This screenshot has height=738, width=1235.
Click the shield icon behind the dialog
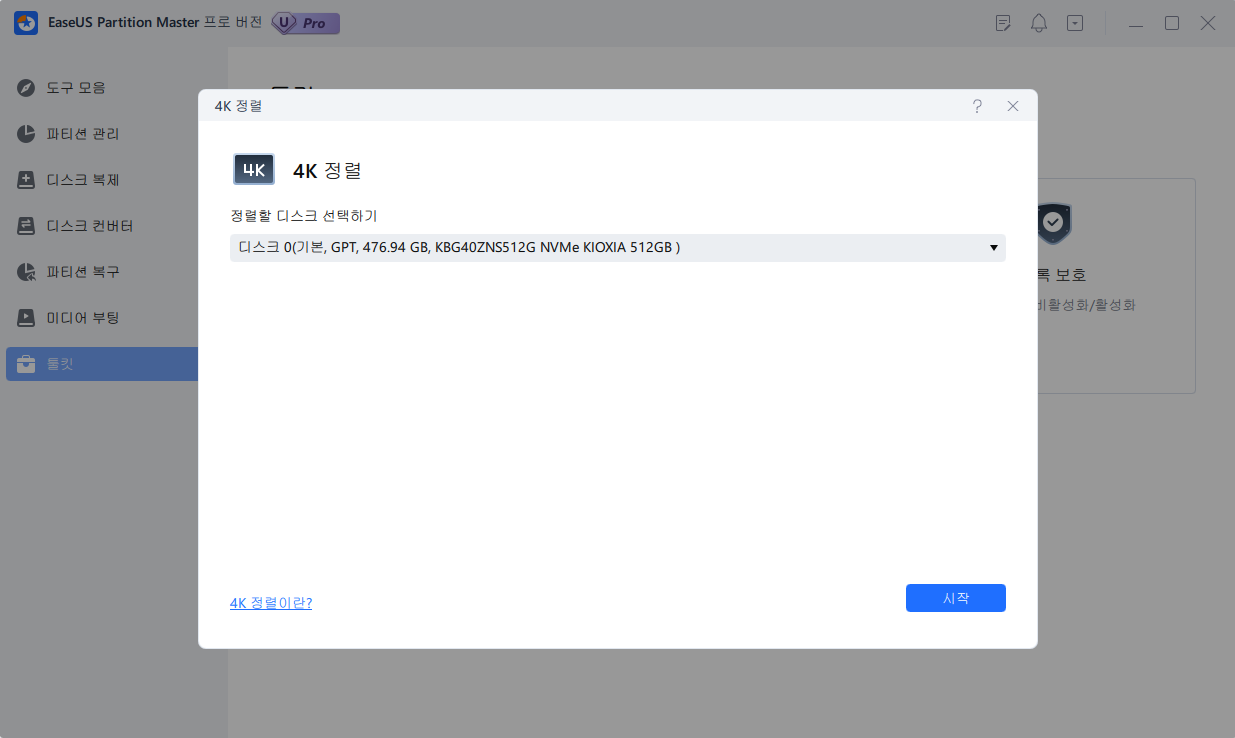click(1053, 224)
